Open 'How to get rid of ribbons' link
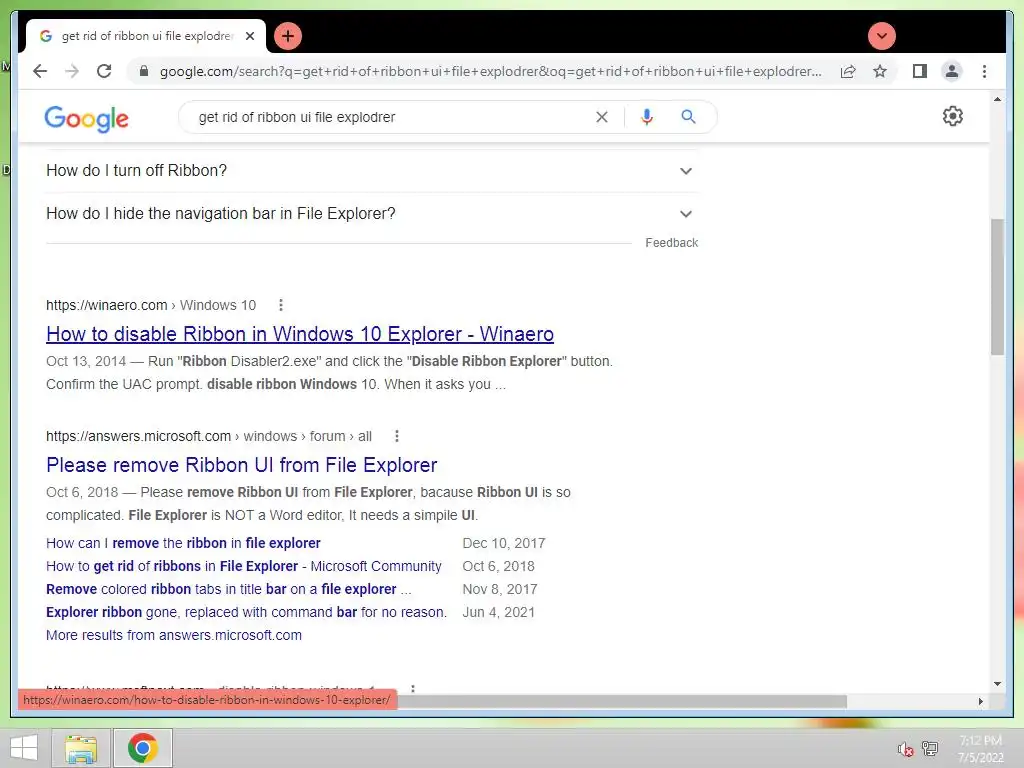This screenshot has height=768, width=1024. 244,566
